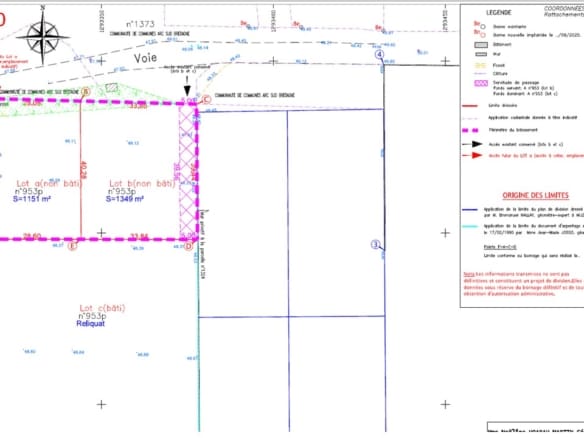Image resolution: width=584 pixels, height=438 pixels.
Task: Click the 'Lot a(non bâti)' label
Action: pyautogui.click(x=49, y=183)
